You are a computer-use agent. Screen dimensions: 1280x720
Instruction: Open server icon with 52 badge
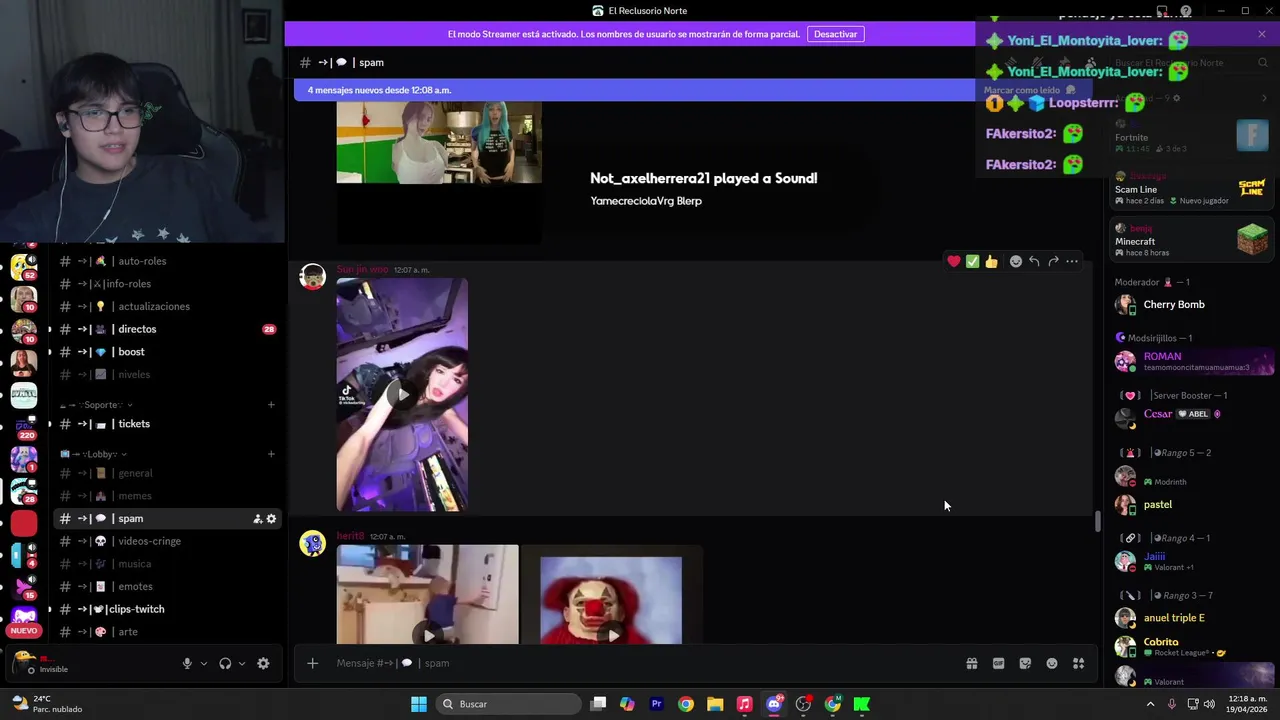24,266
